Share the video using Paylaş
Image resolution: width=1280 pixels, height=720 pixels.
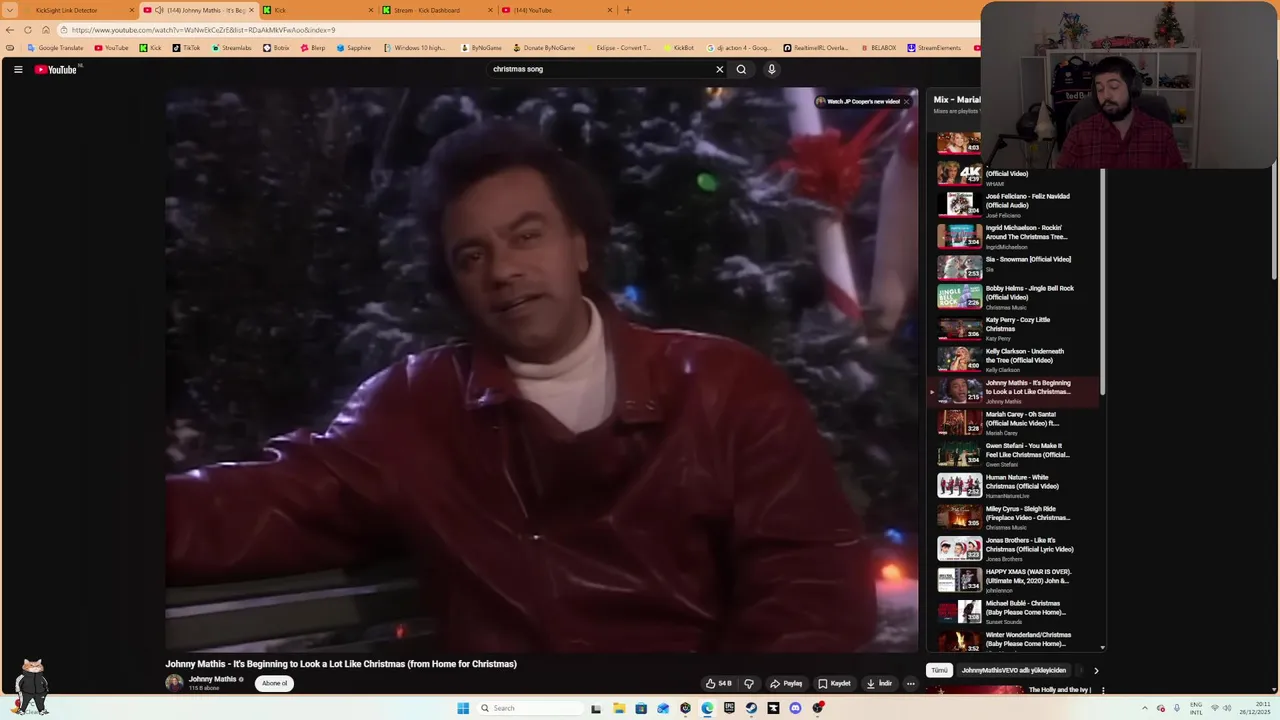pos(786,683)
